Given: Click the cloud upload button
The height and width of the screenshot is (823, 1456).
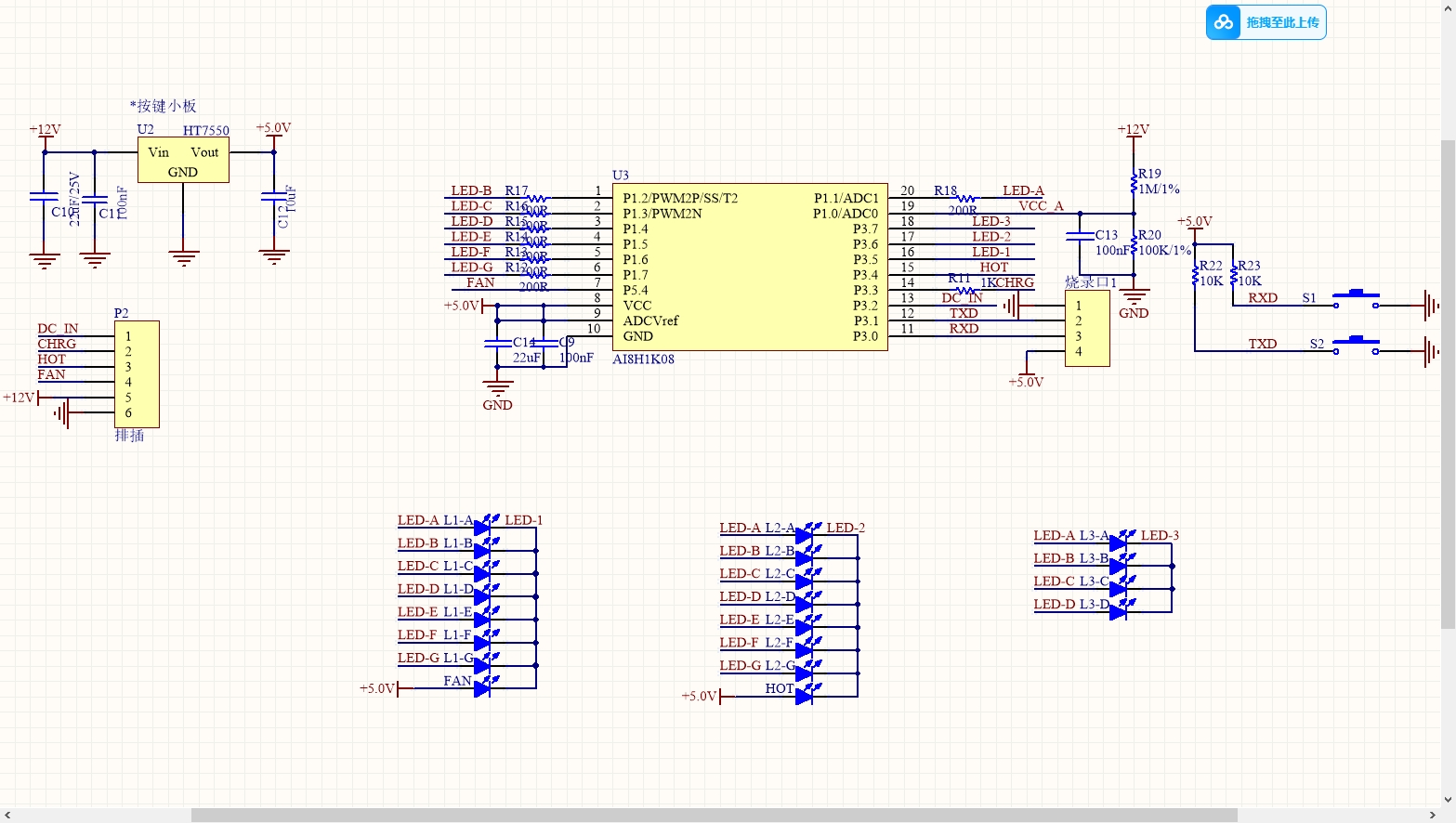Looking at the screenshot, I should 1266,22.
